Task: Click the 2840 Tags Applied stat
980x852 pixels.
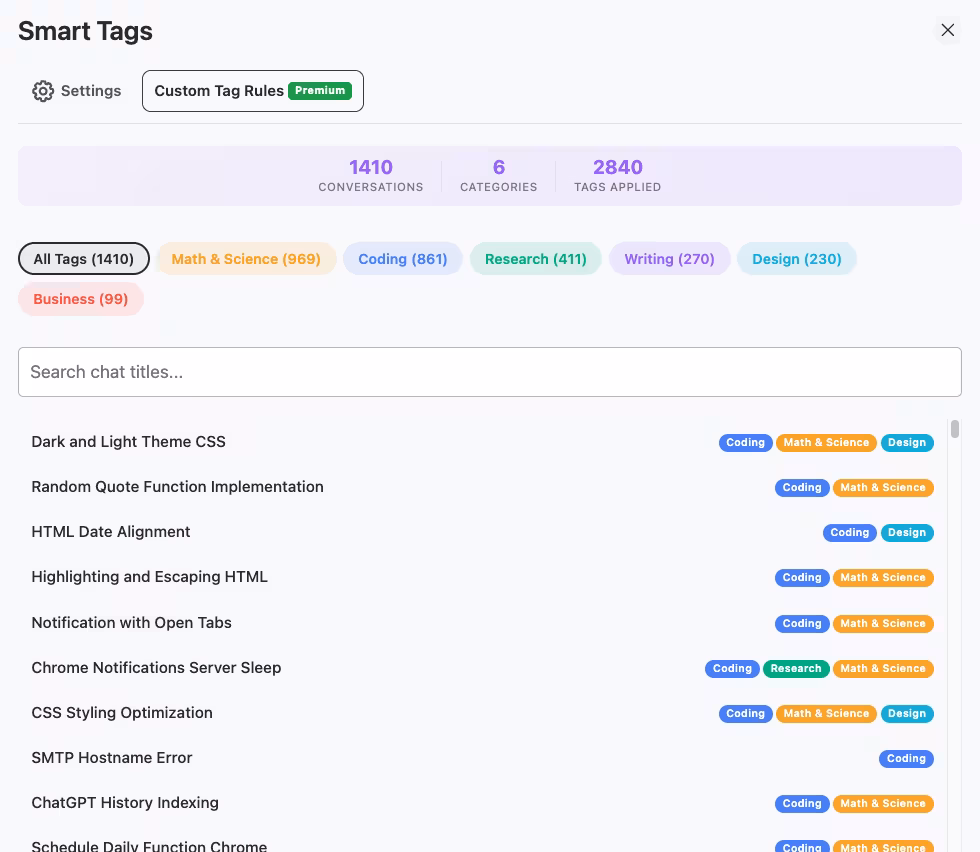Action: (x=618, y=176)
